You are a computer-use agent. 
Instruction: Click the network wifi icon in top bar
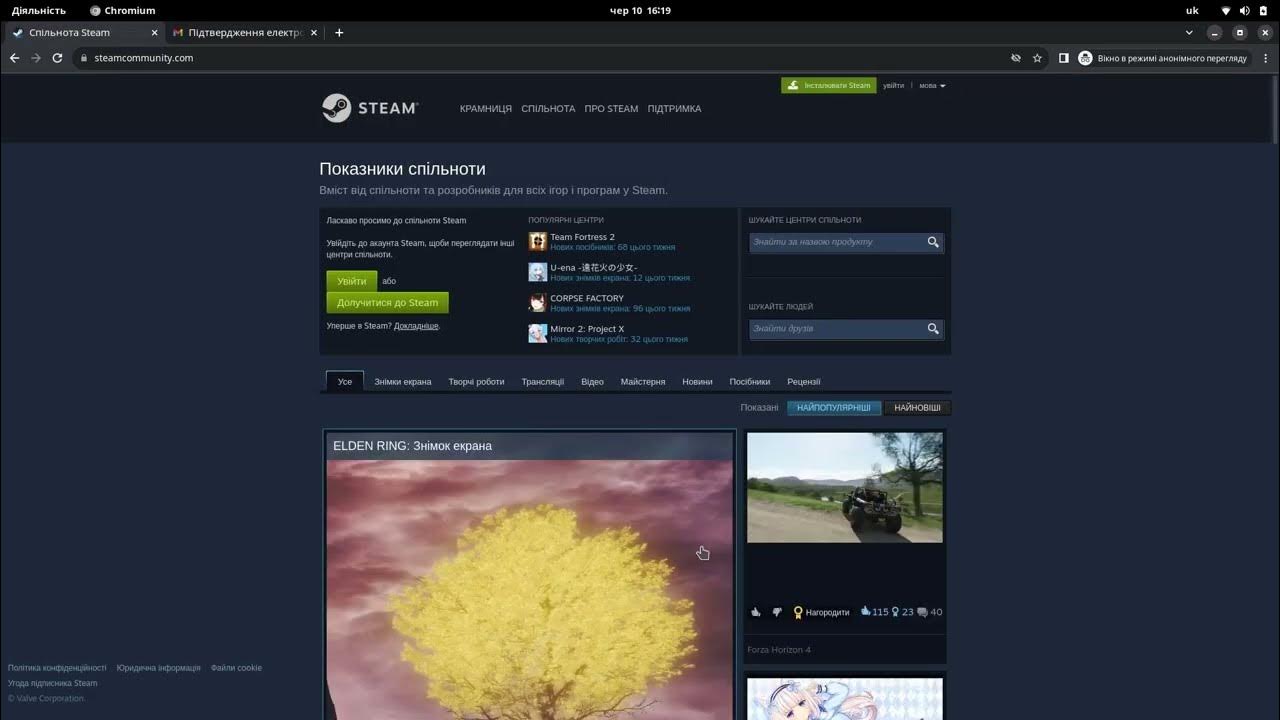click(1226, 10)
